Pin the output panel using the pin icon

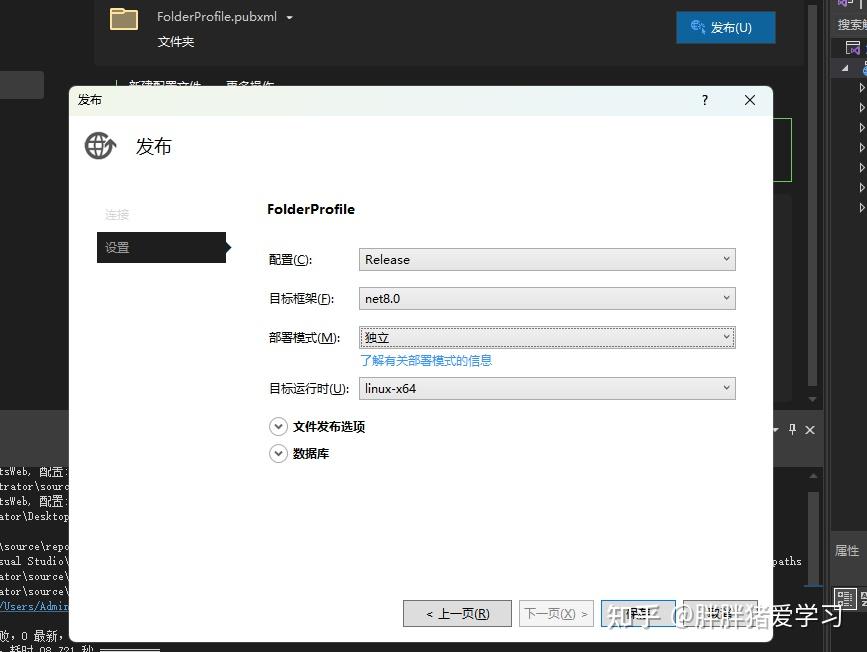(x=791, y=429)
